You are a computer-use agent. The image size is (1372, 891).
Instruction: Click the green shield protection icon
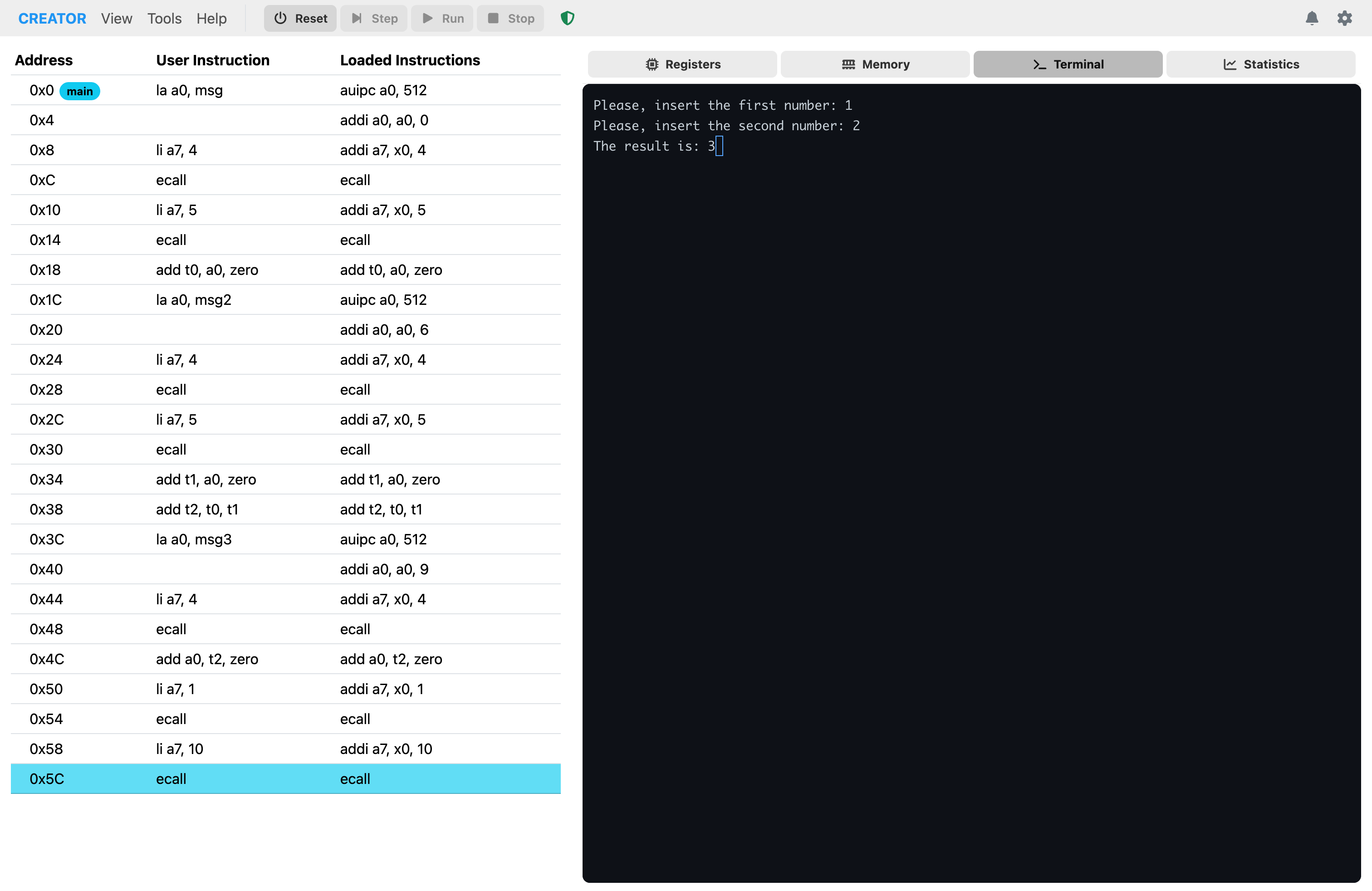click(567, 18)
